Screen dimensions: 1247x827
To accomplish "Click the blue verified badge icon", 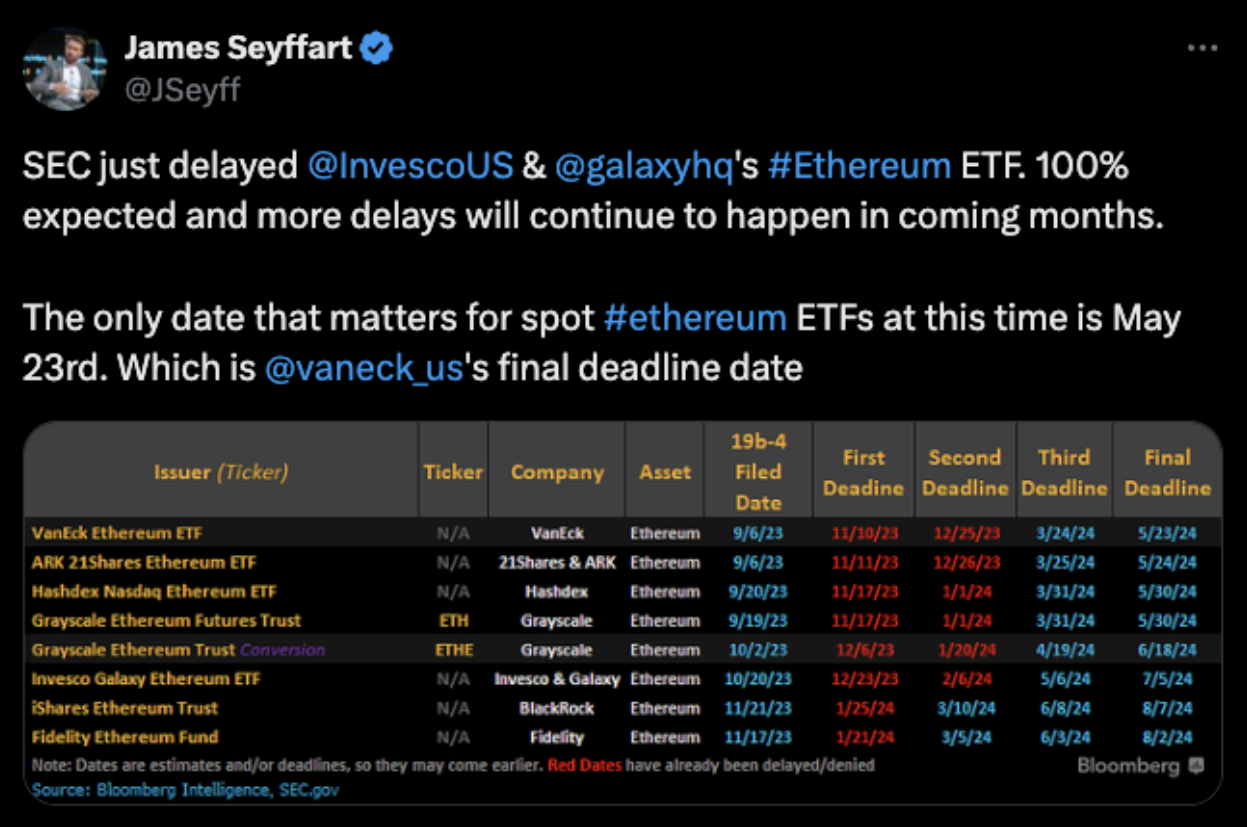I will pyautogui.click(x=376, y=47).
